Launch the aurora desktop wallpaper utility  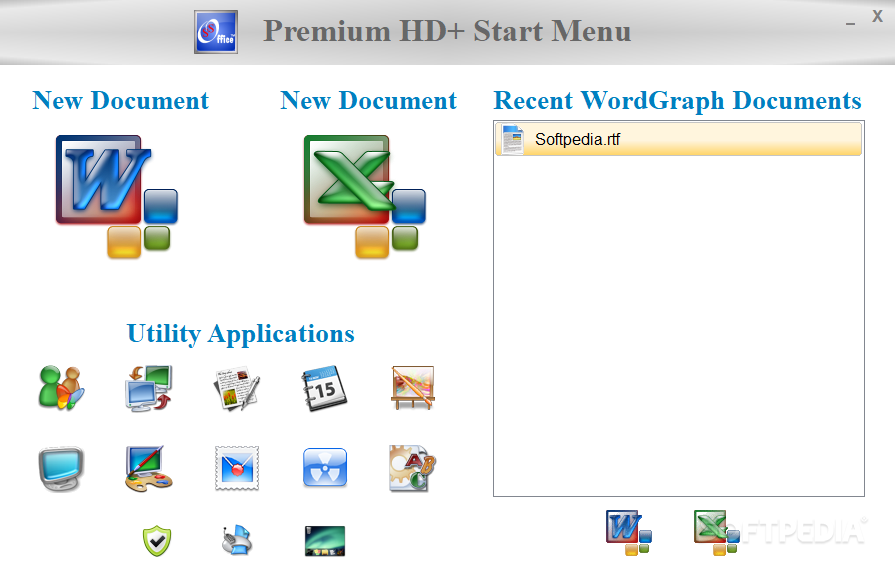coord(325,540)
